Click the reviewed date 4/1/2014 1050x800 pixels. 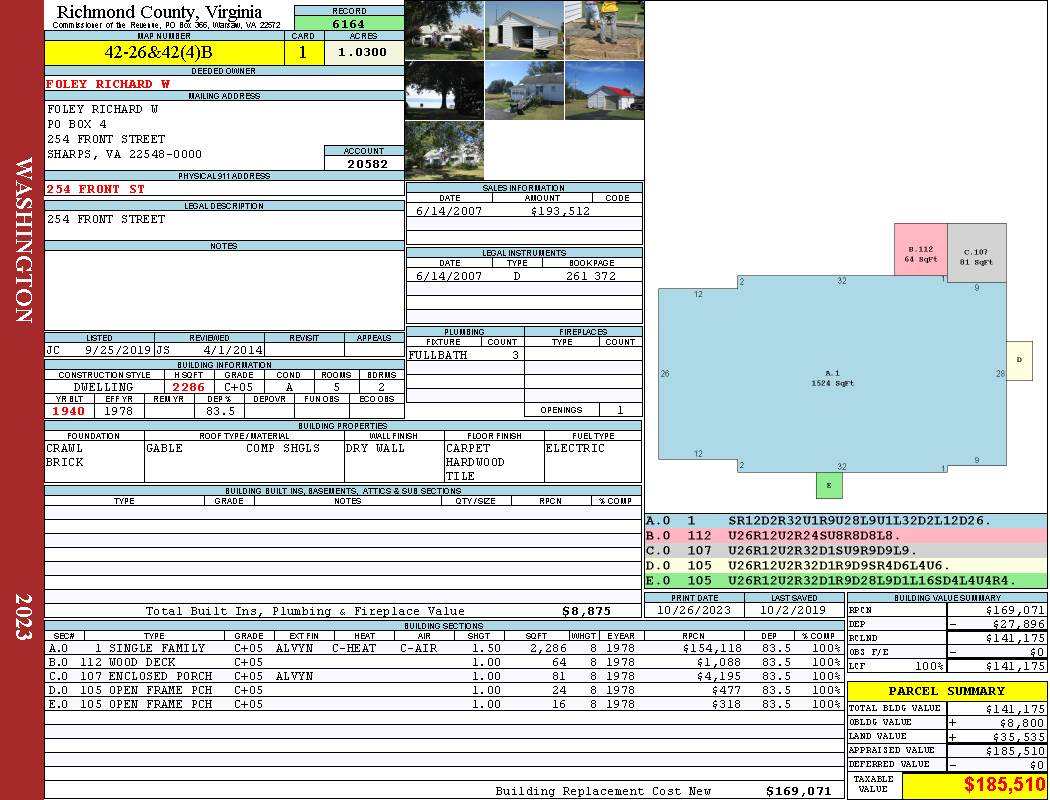point(233,350)
